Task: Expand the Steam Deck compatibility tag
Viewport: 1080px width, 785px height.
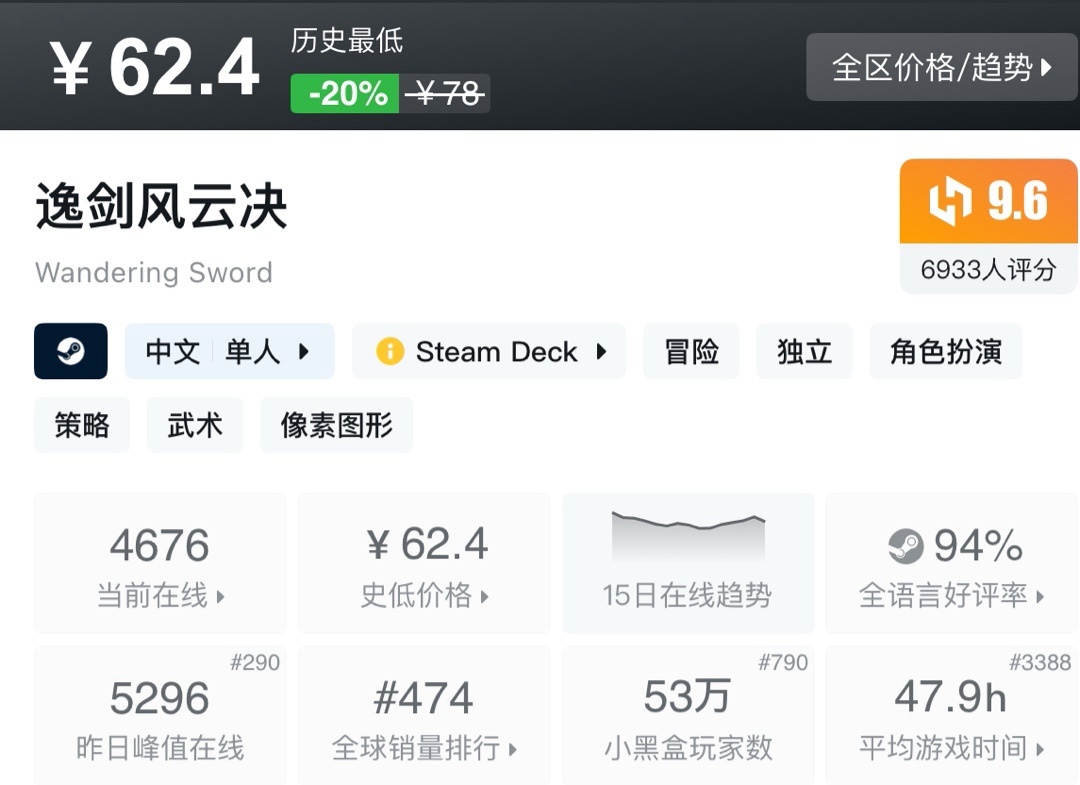Action: pos(489,352)
